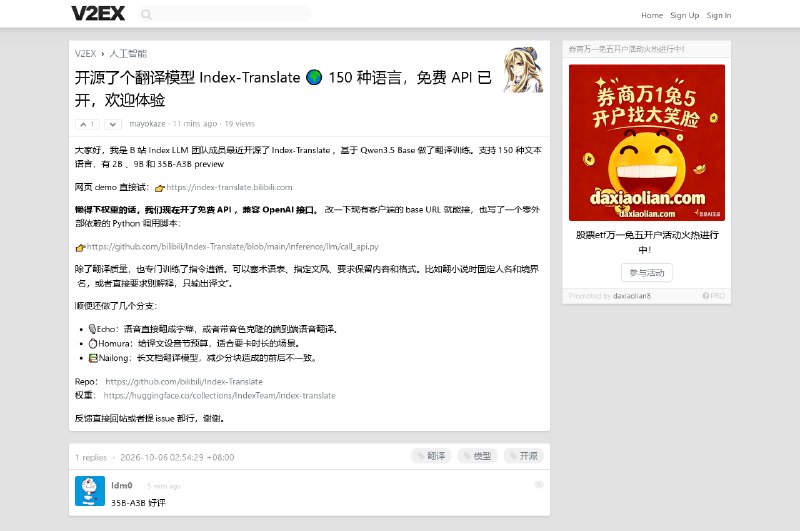
Task: Click the stopwatch emoji beside Homura
Action: [x=93, y=343]
